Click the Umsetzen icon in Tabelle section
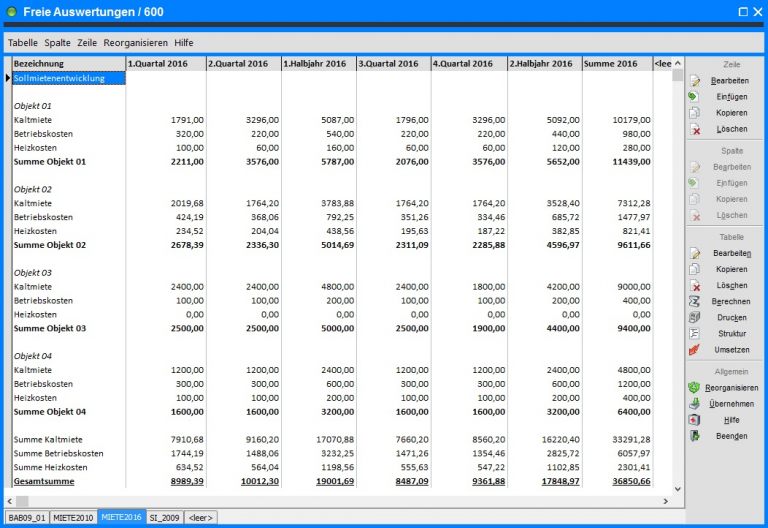Image resolution: width=768 pixels, height=528 pixels. (x=694, y=350)
